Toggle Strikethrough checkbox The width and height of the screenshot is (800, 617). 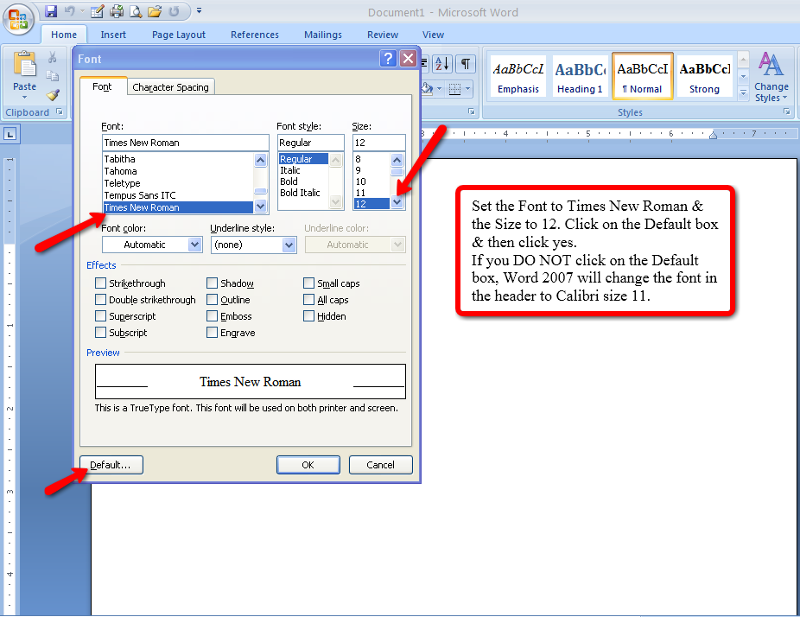click(101, 283)
